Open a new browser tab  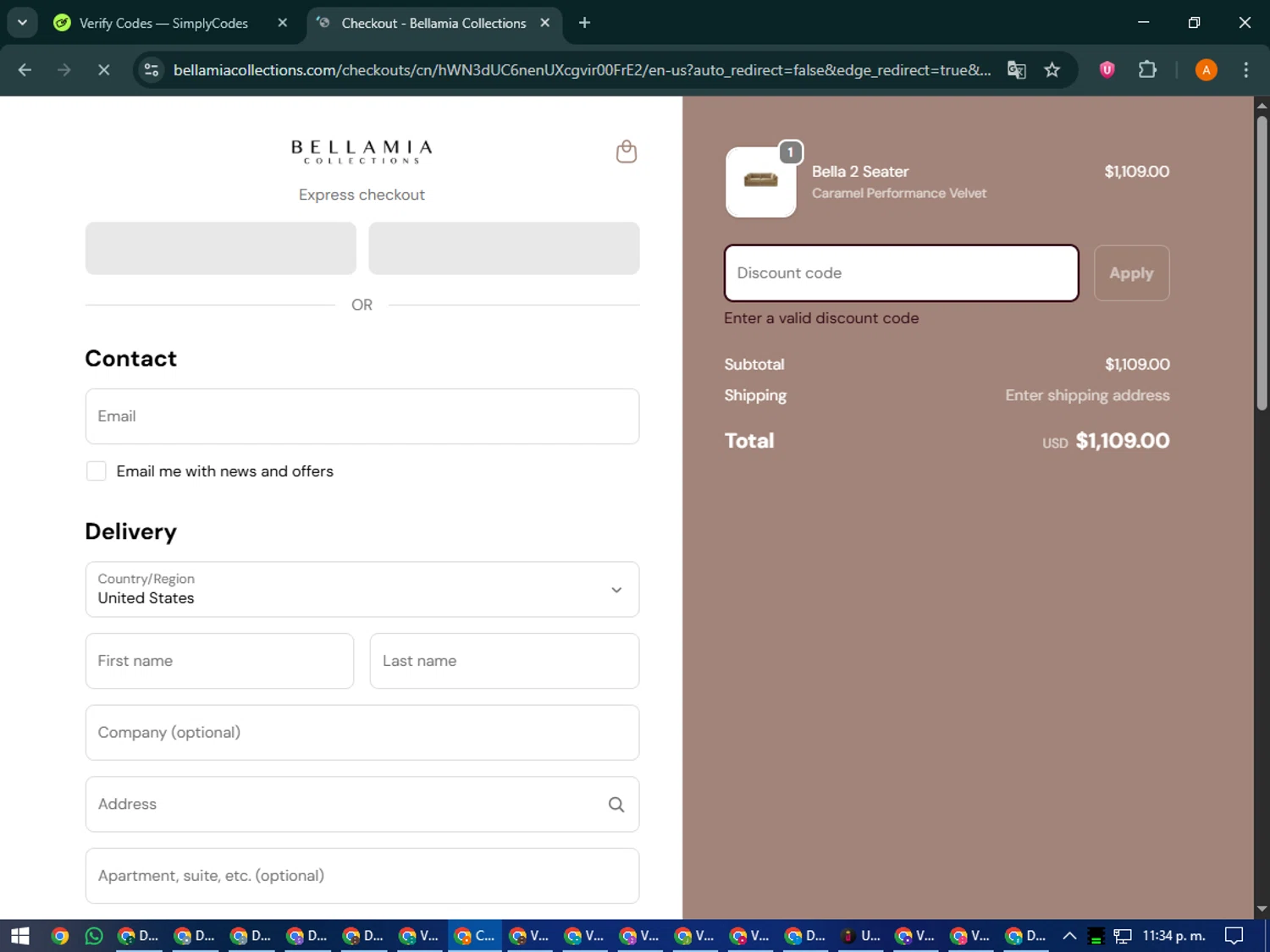(x=584, y=23)
